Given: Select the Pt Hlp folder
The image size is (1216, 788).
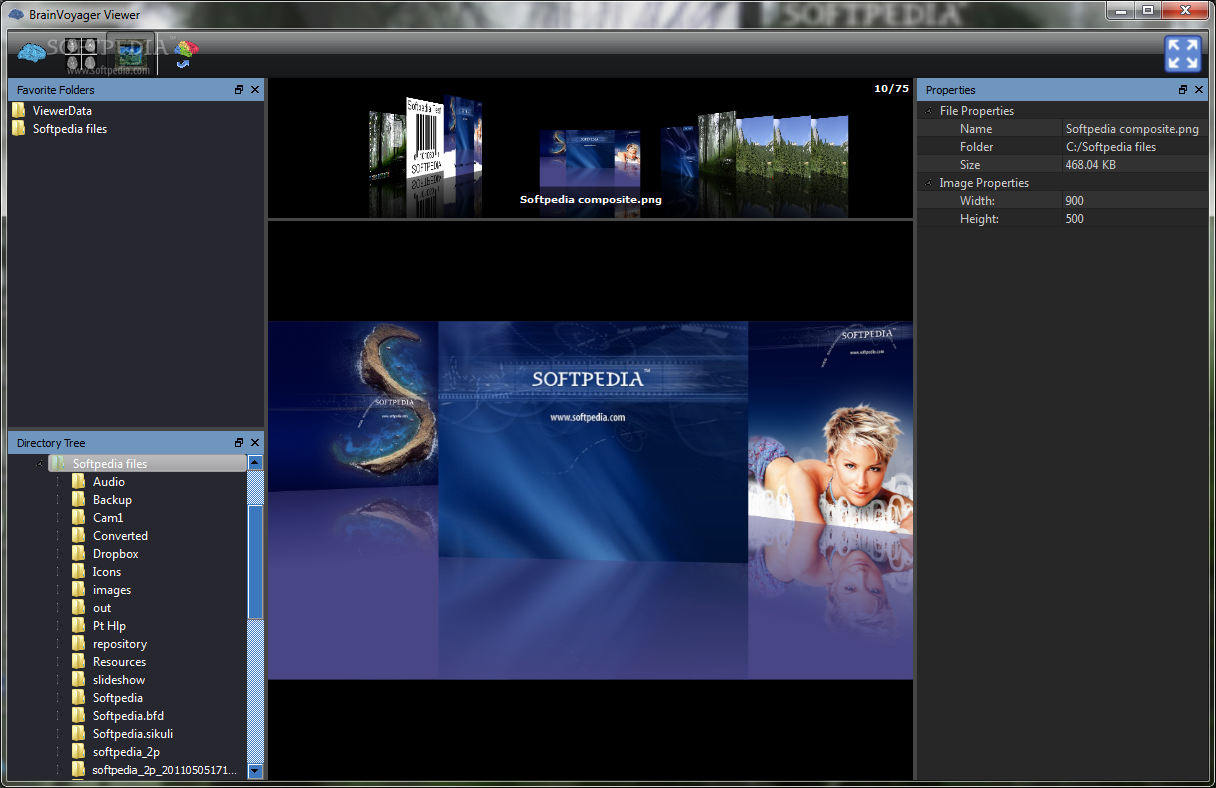Looking at the screenshot, I should [110, 626].
